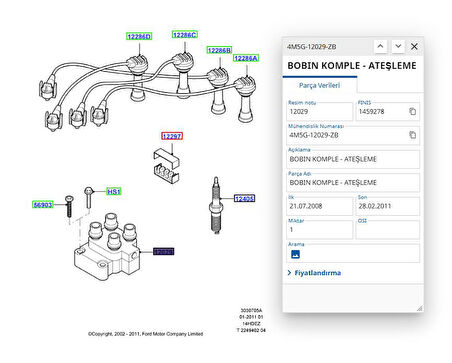Select screw label 56903
Viewport: 452px width, 363px height.
click(x=43, y=205)
